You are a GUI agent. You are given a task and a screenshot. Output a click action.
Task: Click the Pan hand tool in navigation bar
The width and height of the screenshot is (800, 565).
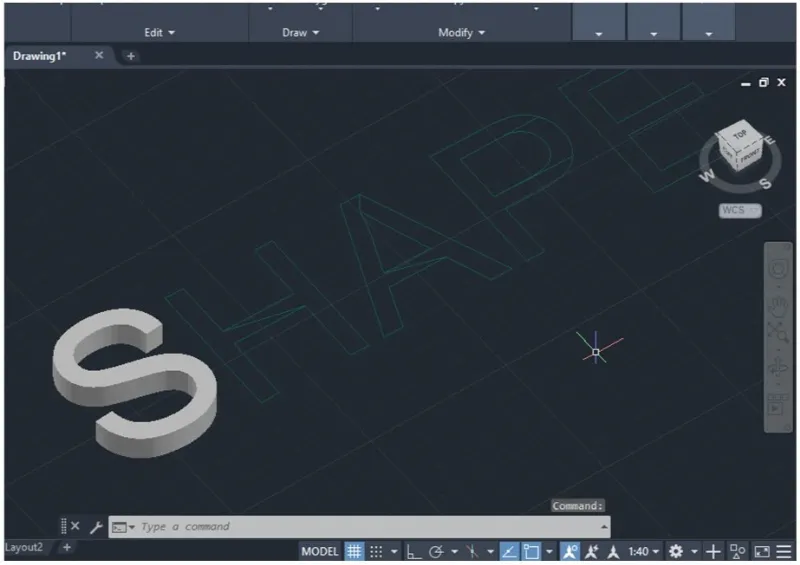click(x=777, y=304)
